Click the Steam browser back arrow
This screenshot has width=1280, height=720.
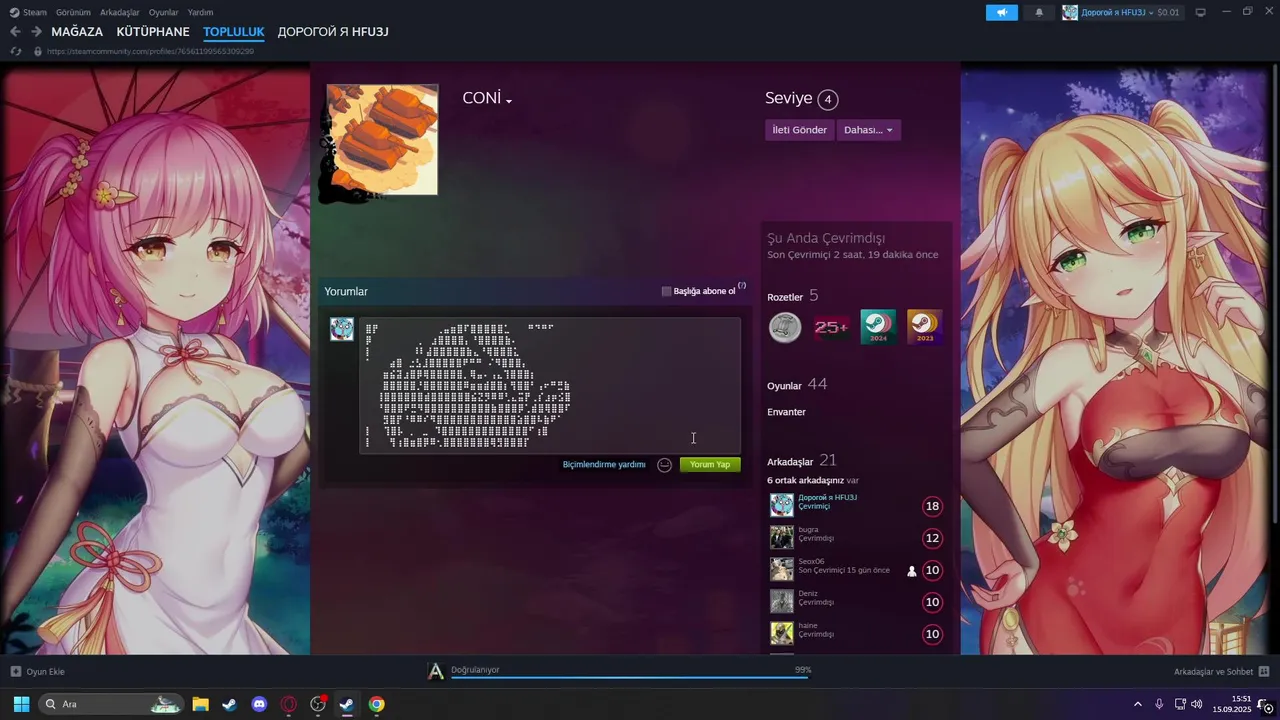click(15, 32)
